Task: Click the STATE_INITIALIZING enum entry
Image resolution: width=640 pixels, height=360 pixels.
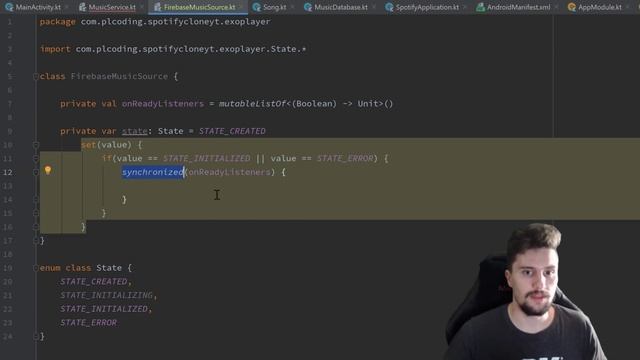Action: pos(107,295)
